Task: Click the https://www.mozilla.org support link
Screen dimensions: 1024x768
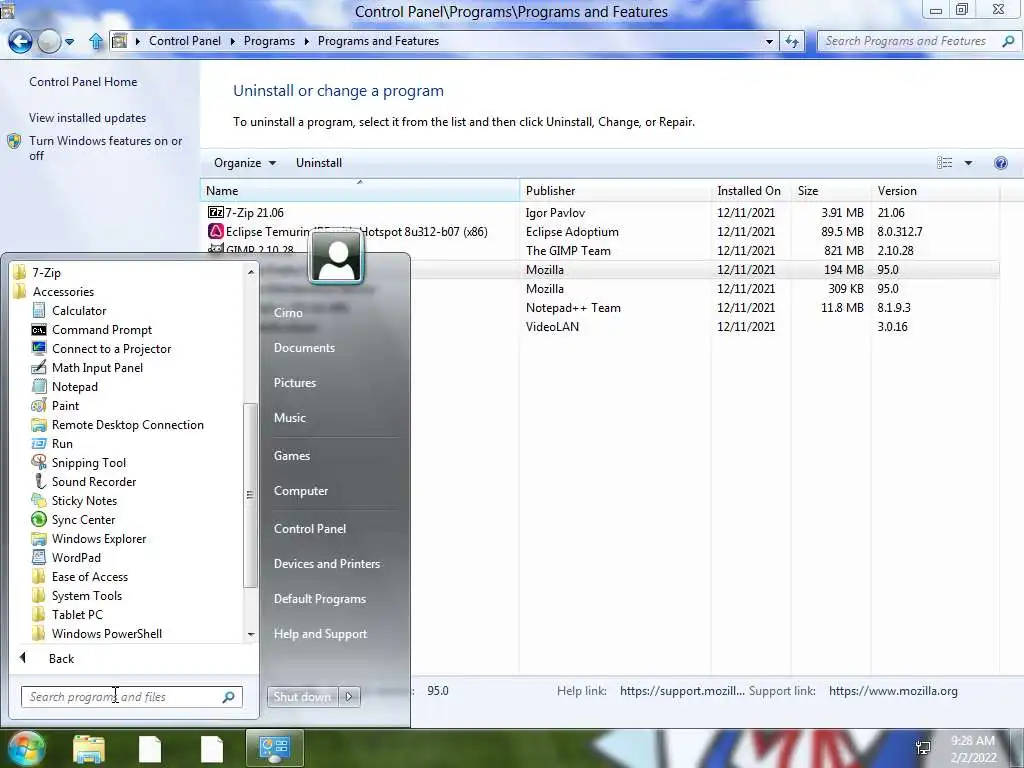Action: click(893, 691)
